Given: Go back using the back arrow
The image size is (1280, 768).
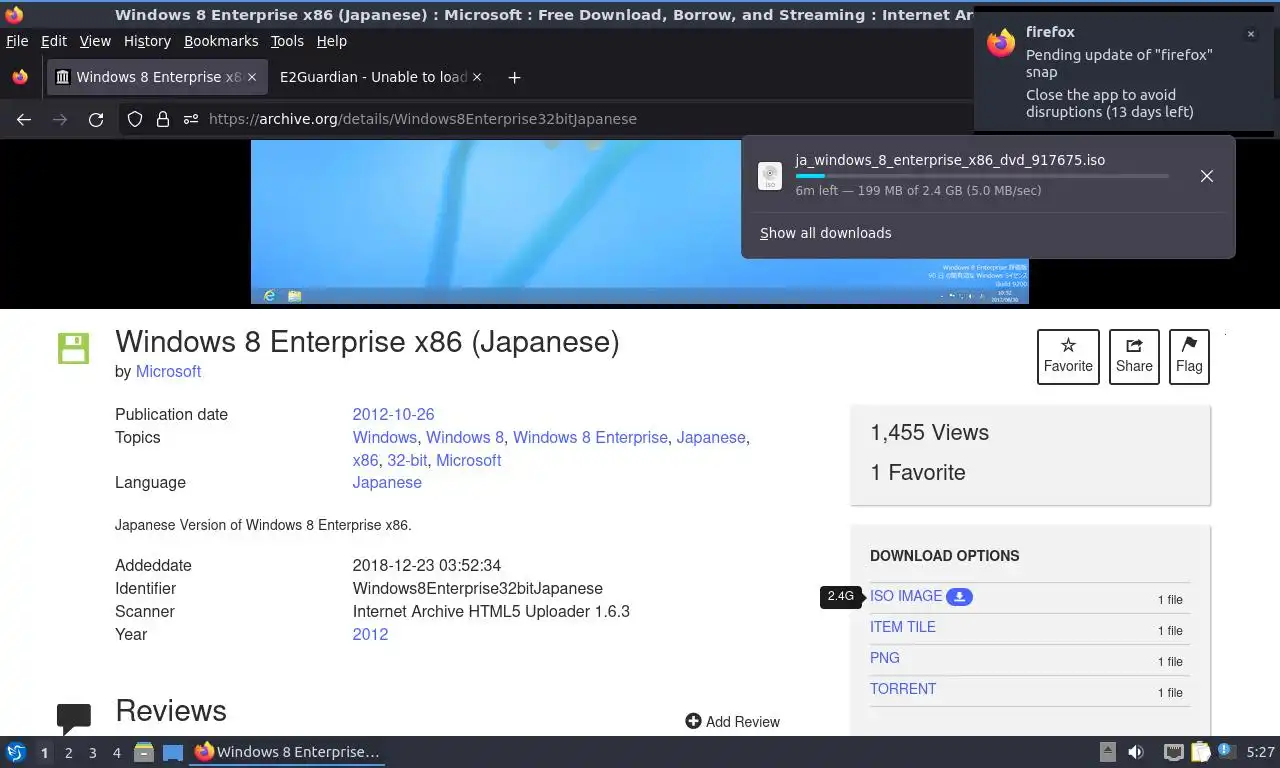Looking at the screenshot, I should (24, 119).
